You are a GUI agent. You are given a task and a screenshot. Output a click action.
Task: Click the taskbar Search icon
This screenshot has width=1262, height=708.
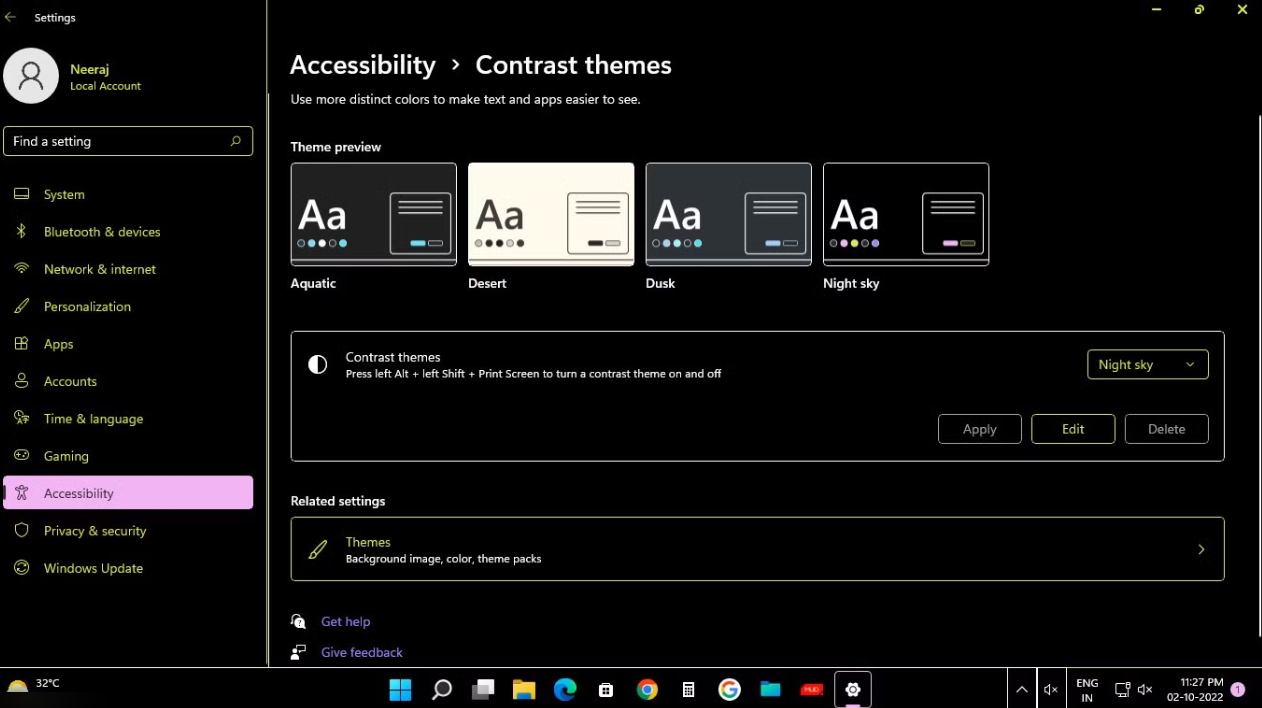pyautogui.click(x=441, y=689)
